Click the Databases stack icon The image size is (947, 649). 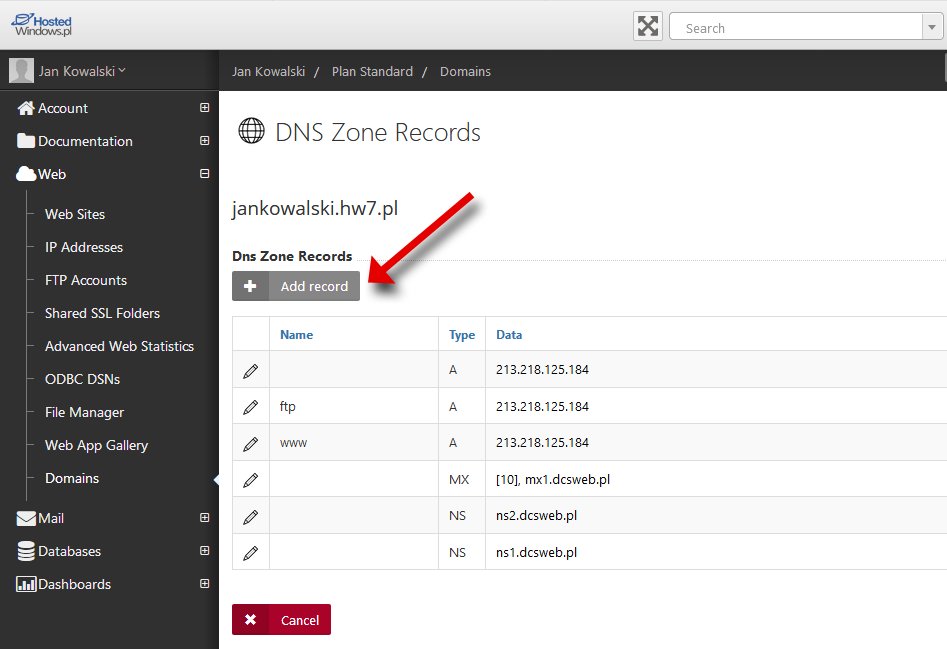click(x=26, y=551)
